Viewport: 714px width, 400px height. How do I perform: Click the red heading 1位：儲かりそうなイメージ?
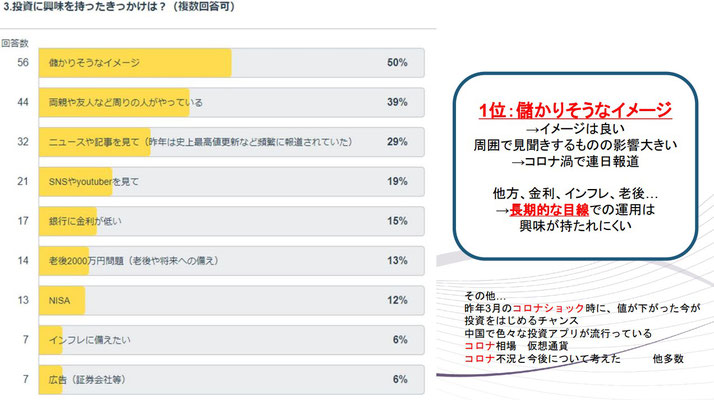575,110
